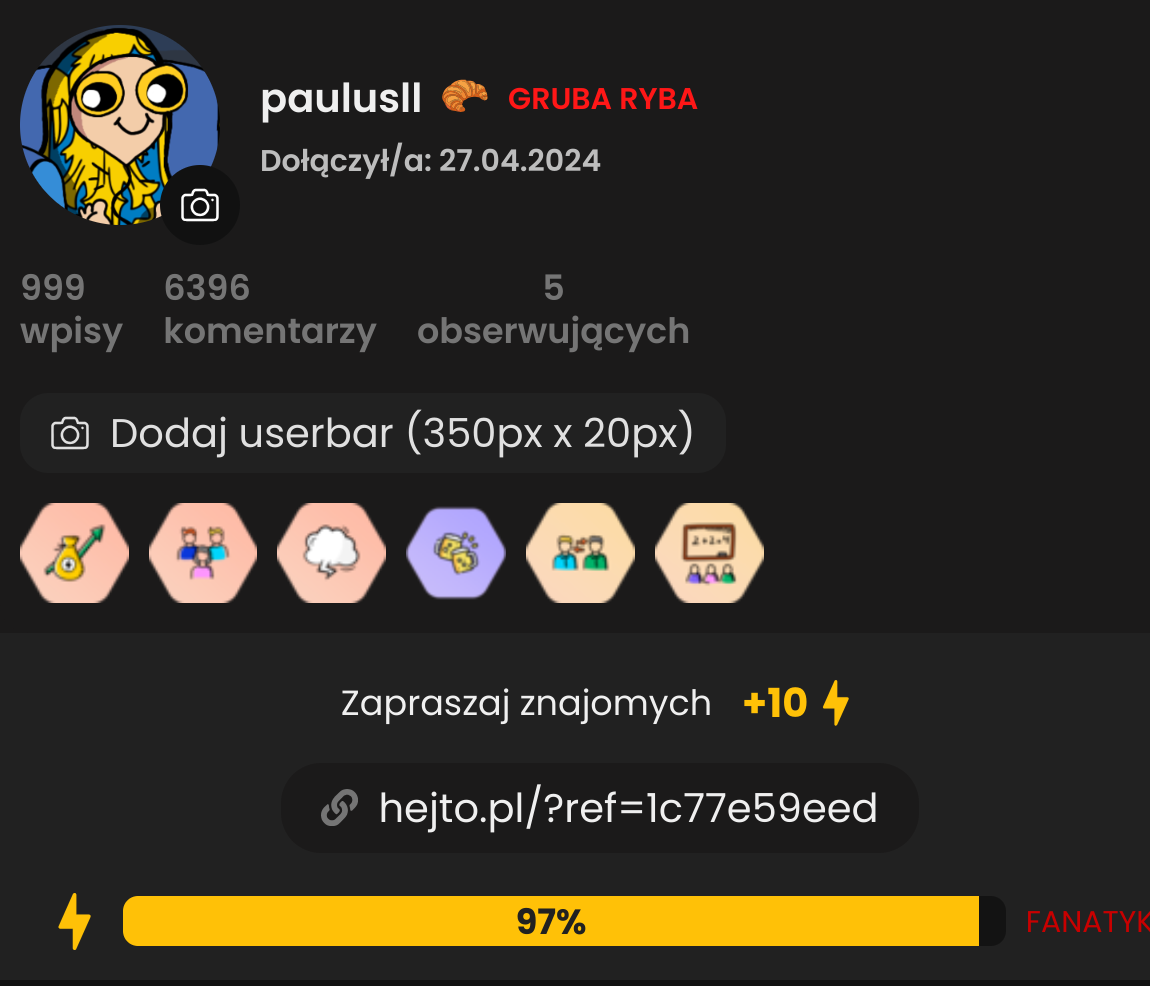Click the FANATYK rank label
Viewport: 1150px width, 986px height.
(x=1088, y=922)
